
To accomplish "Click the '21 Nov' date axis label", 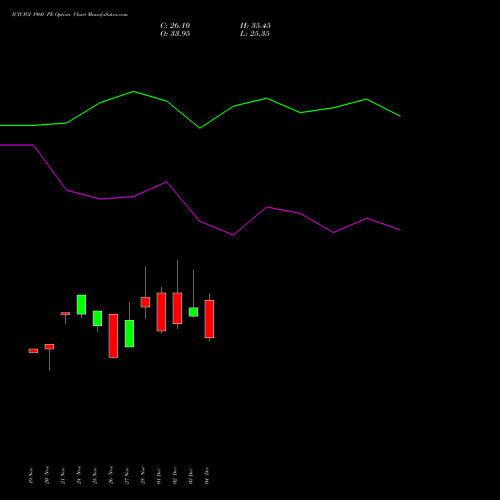I will (63, 476).
